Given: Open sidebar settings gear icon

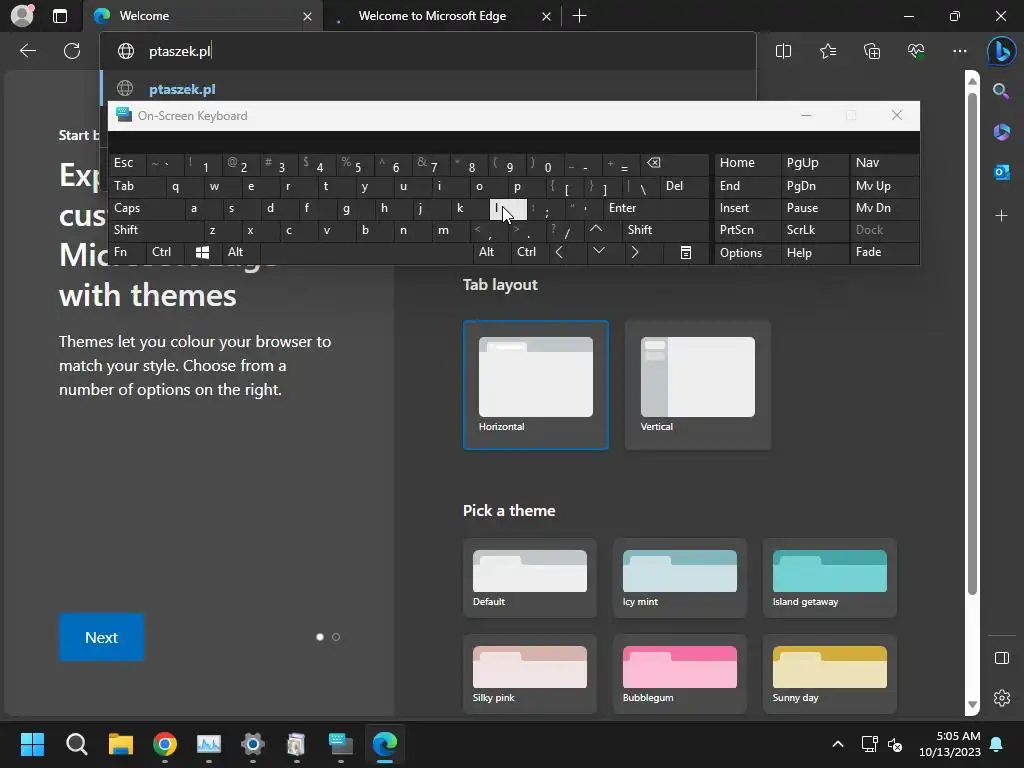Looking at the screenshot, I should click(x=1001, y=697).
